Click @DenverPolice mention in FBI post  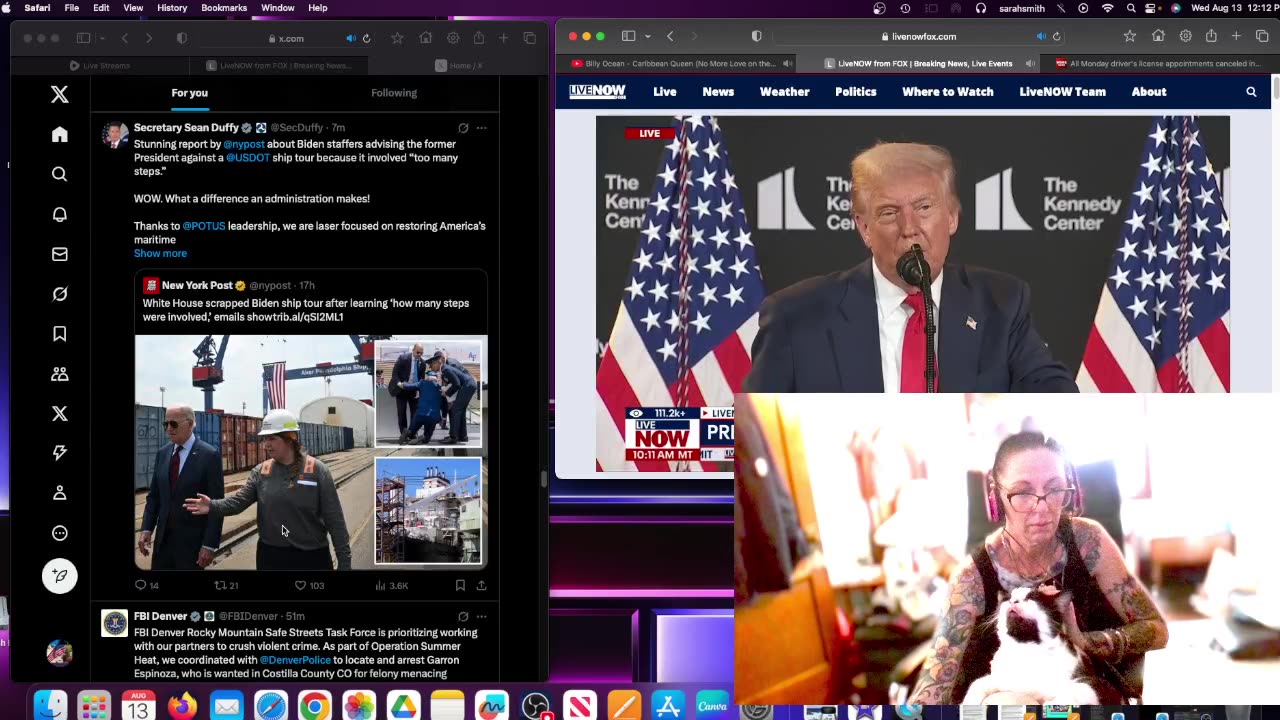295,660
